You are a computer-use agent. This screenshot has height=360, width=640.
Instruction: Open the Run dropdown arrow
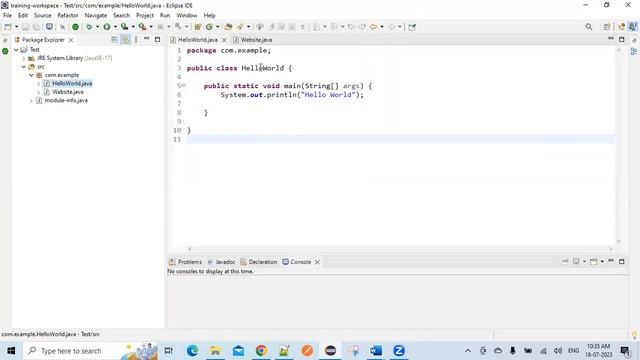pyautogui.click(x=115, y=27)
